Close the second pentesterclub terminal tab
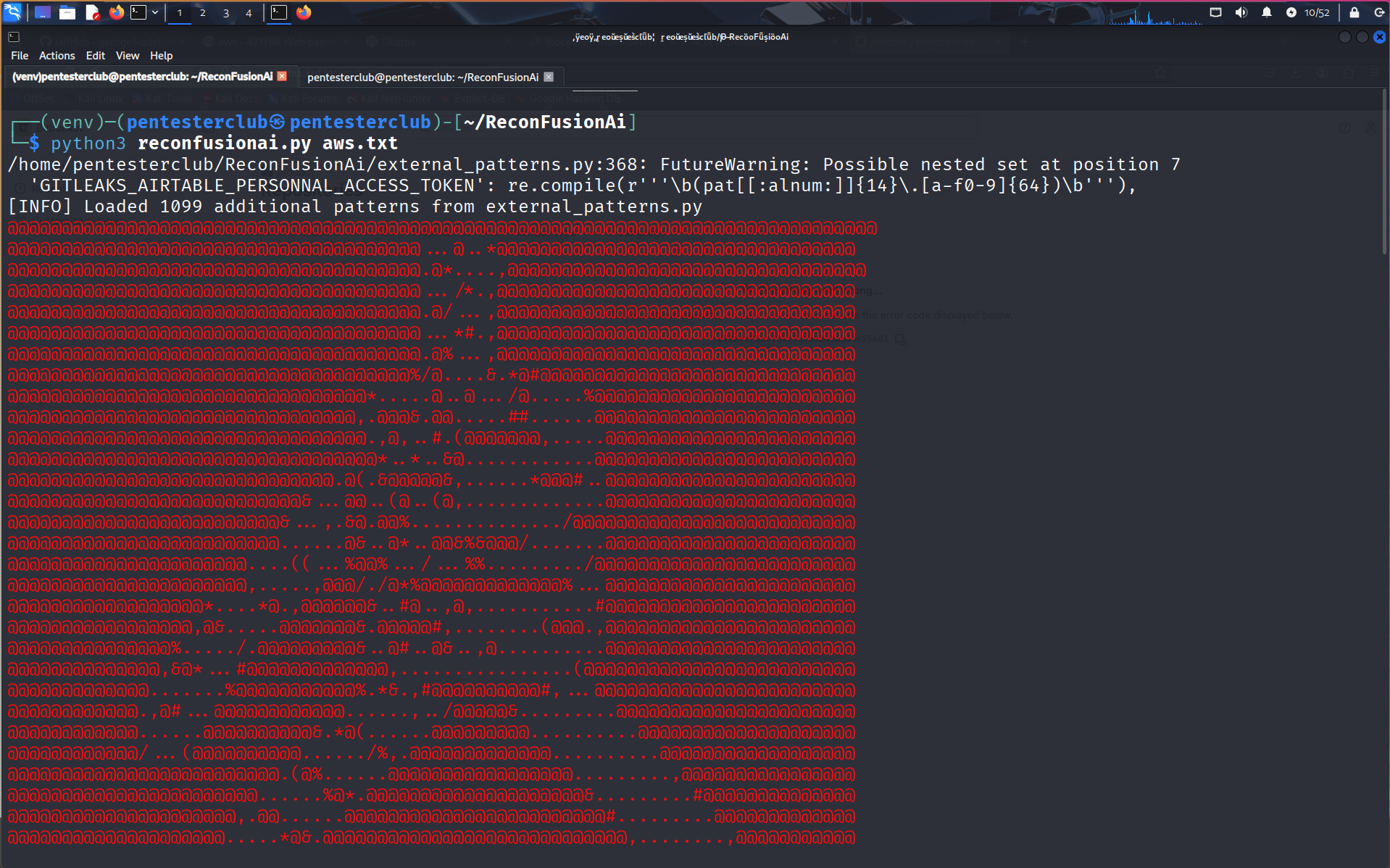1390x868 pixels. pyautogui.click(x=549, y=77)
